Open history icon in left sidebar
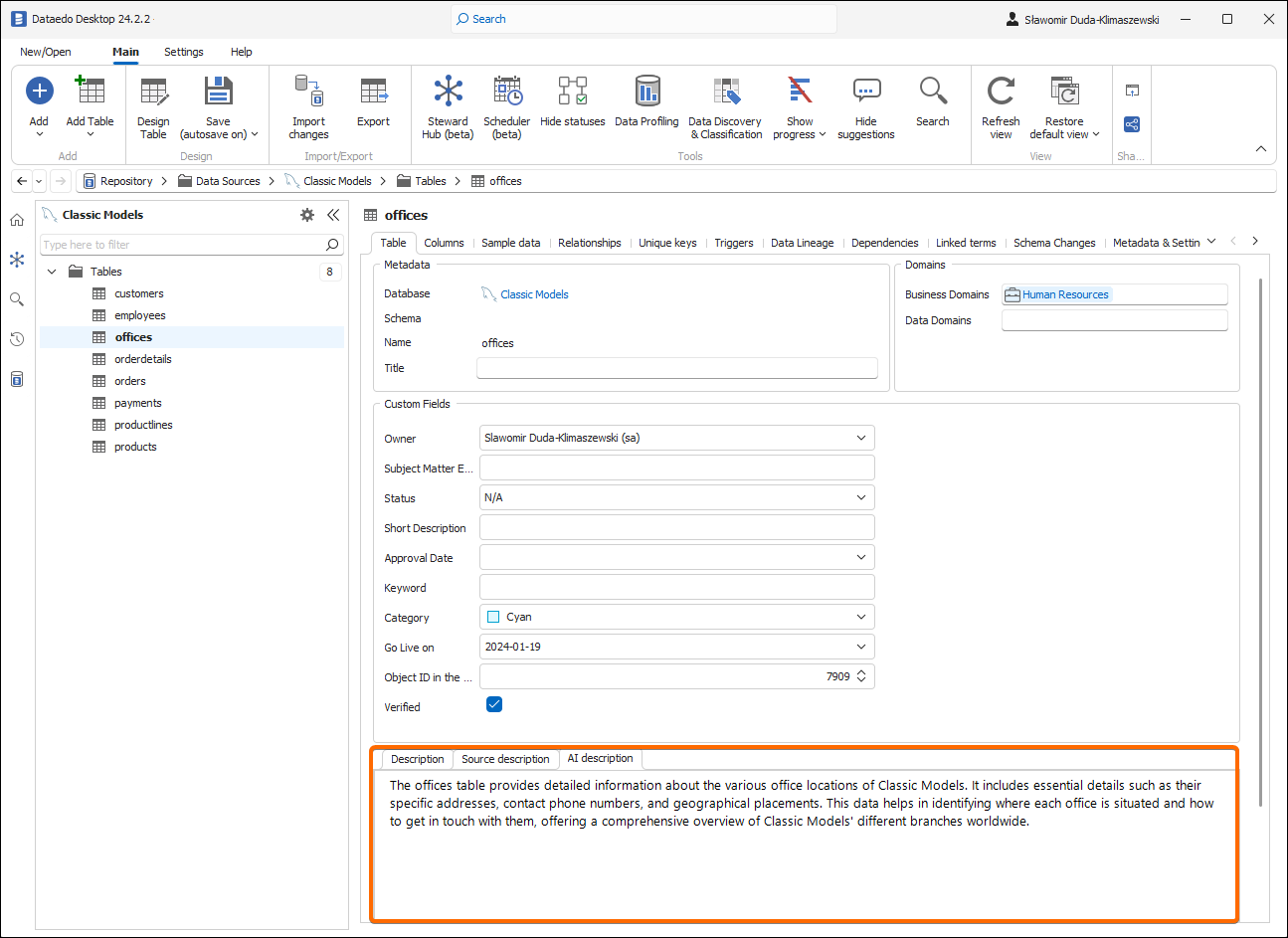The image size is (1288, 938). (17, 339)
